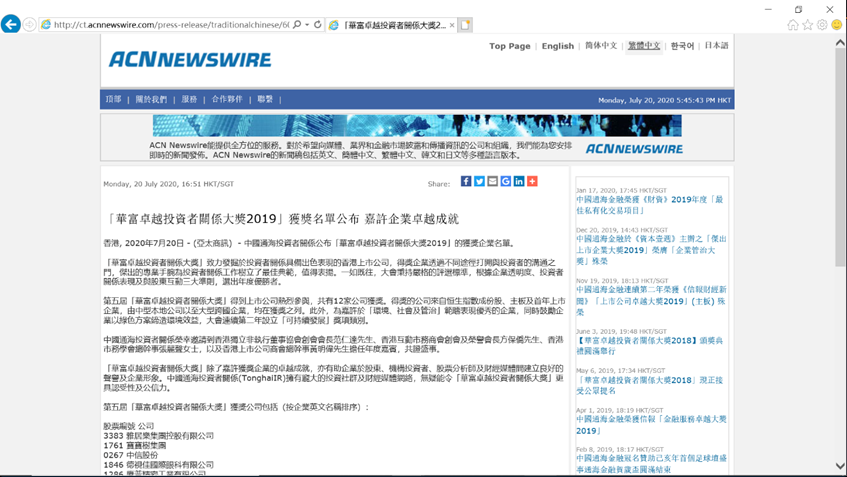Image resolution: width=847 pixels, height=477 pixels.
Task: Open Jan 17, 2020 《財資》2019 news link
Action: tap(649, 205)
